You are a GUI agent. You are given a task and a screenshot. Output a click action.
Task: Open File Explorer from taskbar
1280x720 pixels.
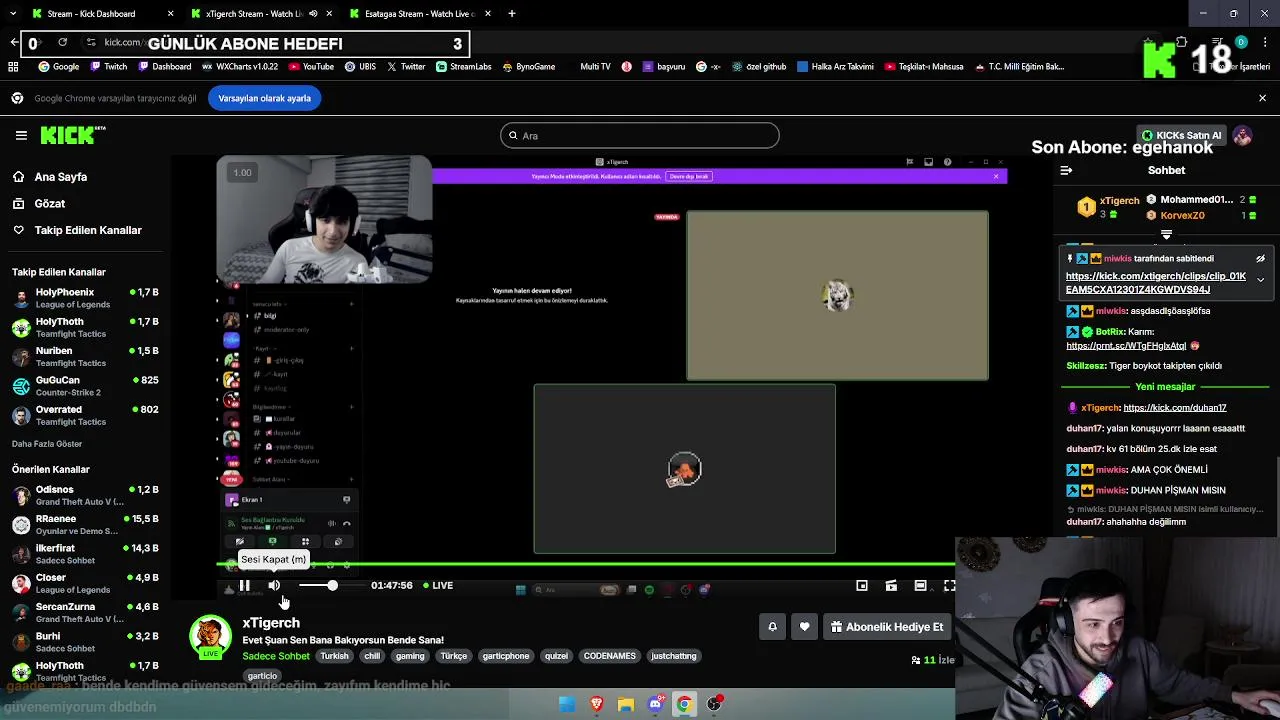(x=626, y=704)
